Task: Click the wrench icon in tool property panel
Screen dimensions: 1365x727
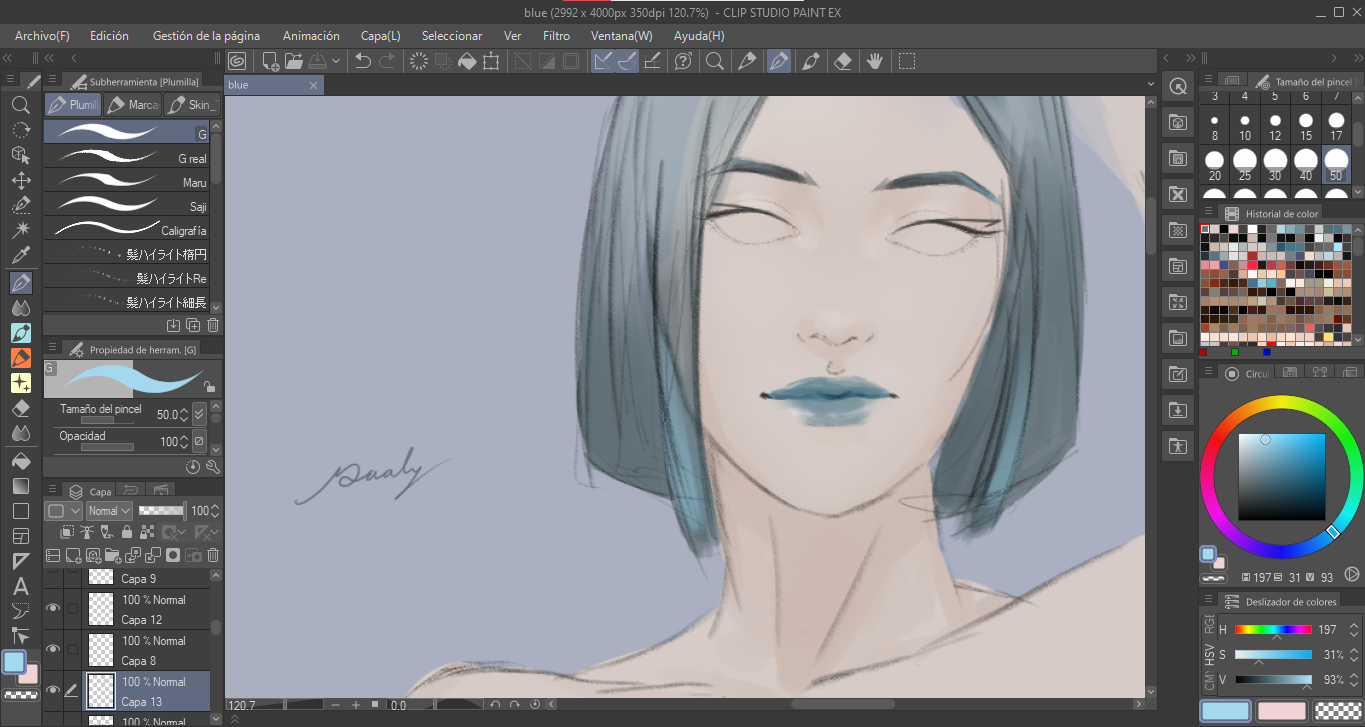Action: tap(212, 466)
